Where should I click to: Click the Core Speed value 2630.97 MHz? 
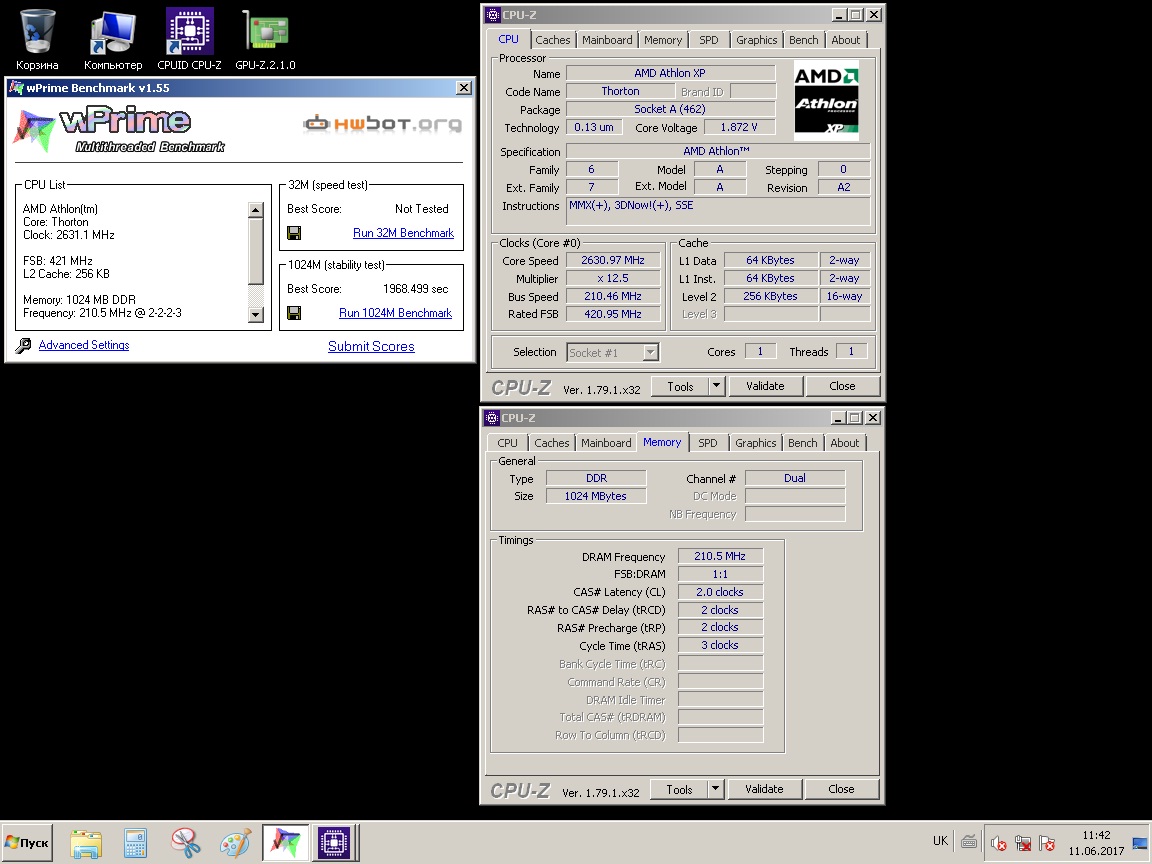[x=613, y=260]
